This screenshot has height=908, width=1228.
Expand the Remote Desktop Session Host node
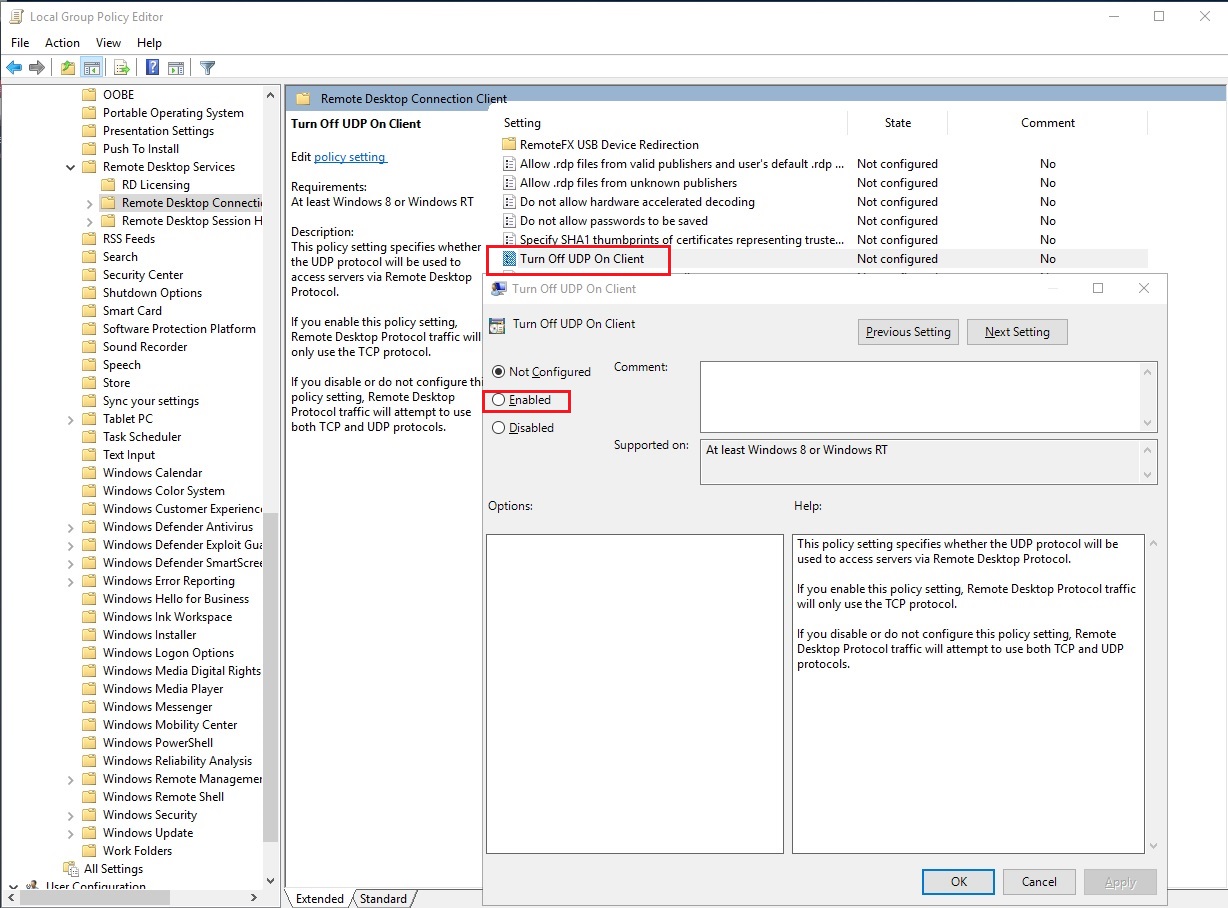click(x=90, y=221)
